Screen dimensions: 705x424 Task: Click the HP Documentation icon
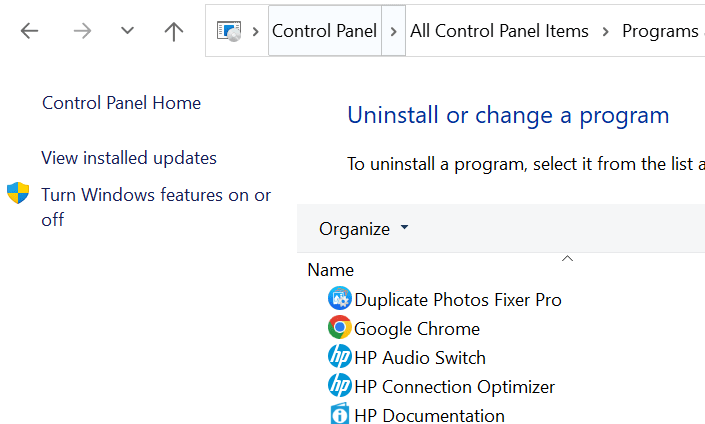click(340, 414)
